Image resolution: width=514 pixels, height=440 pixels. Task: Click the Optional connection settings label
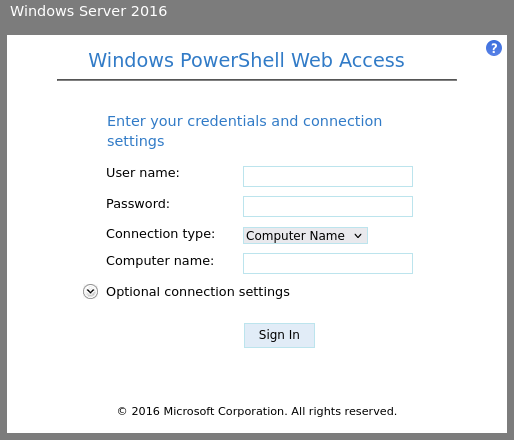pyautogui.click(x=198, y=292)
